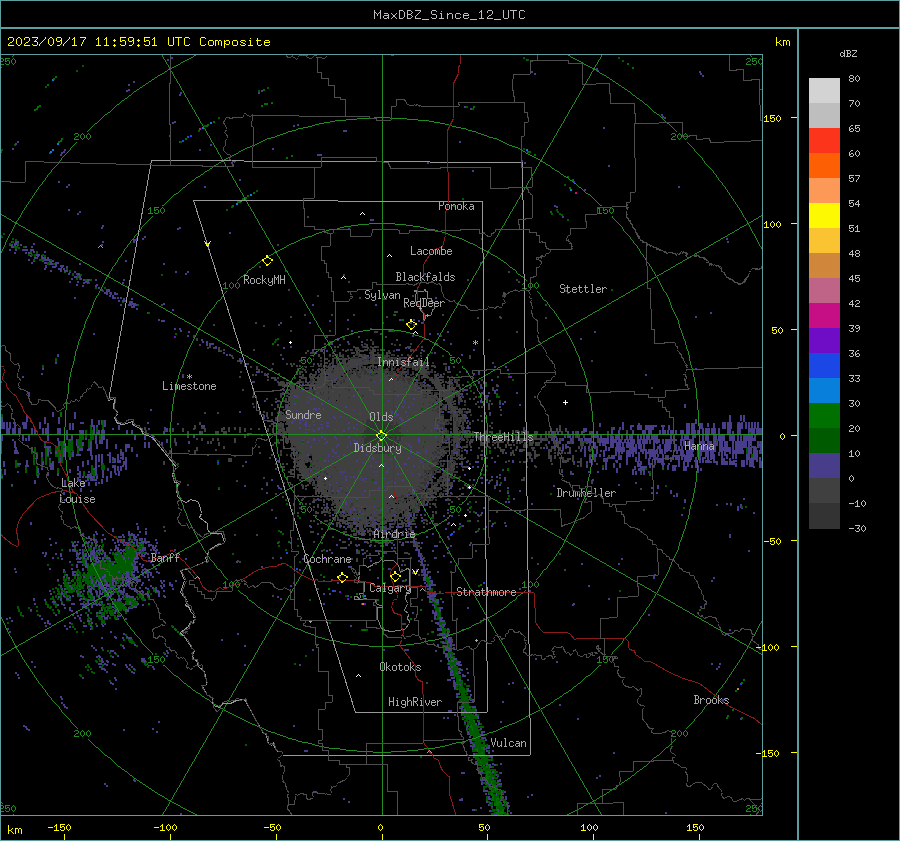Image resolution: width=900 pixels, height=841 pixels.
Task: Click the asterisk marker above Limestone
Action: point(189,377)
